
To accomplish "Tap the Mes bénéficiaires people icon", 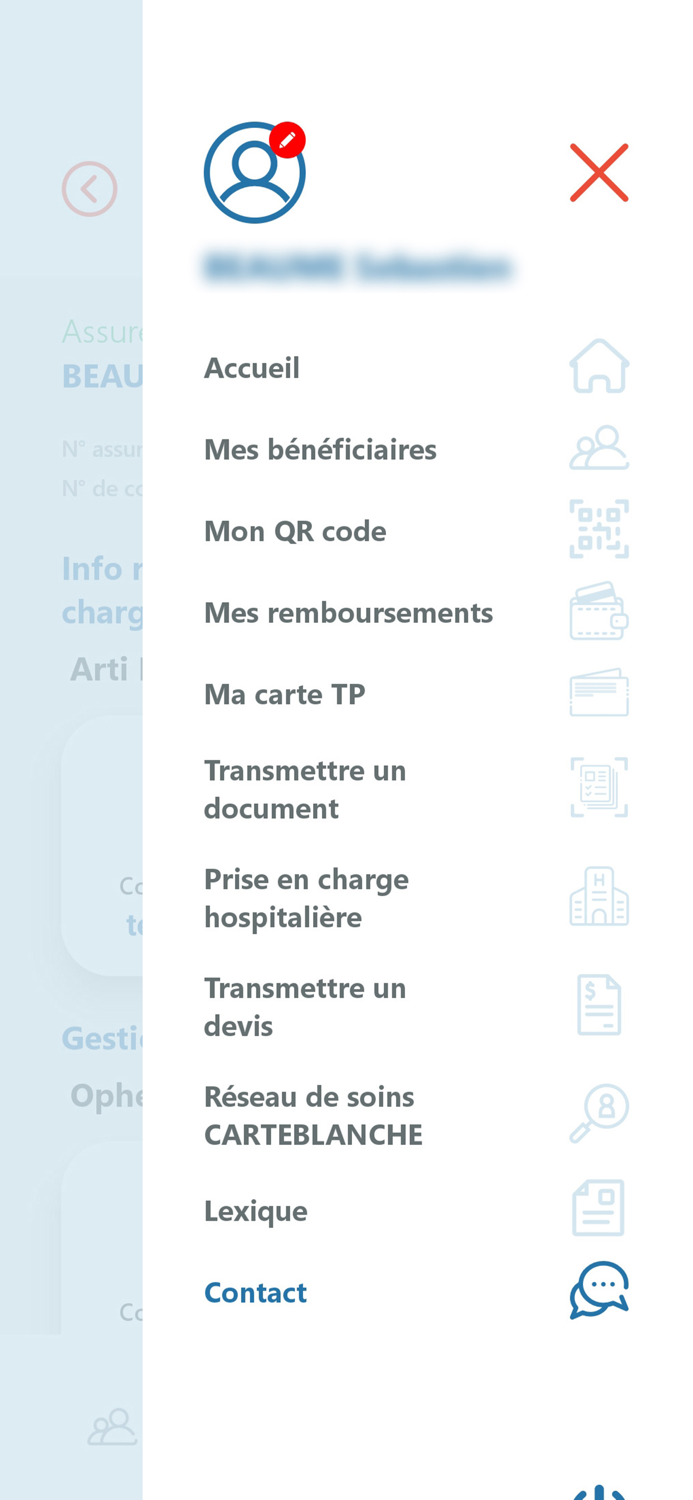I will [x=599, y=447].
